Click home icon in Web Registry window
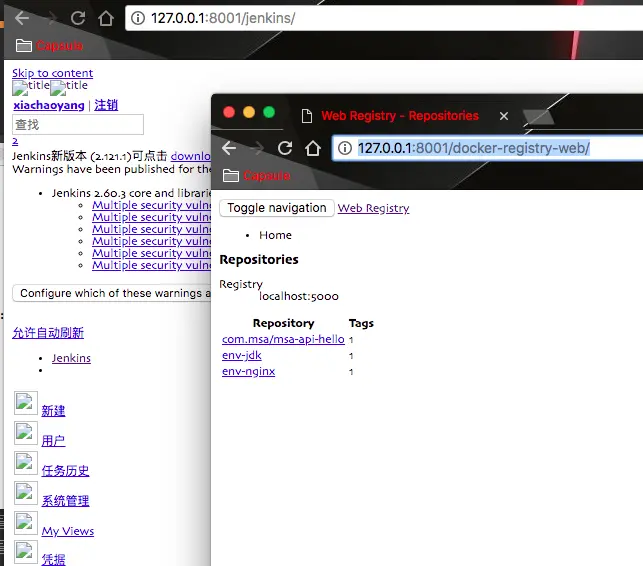 (313, 148)
